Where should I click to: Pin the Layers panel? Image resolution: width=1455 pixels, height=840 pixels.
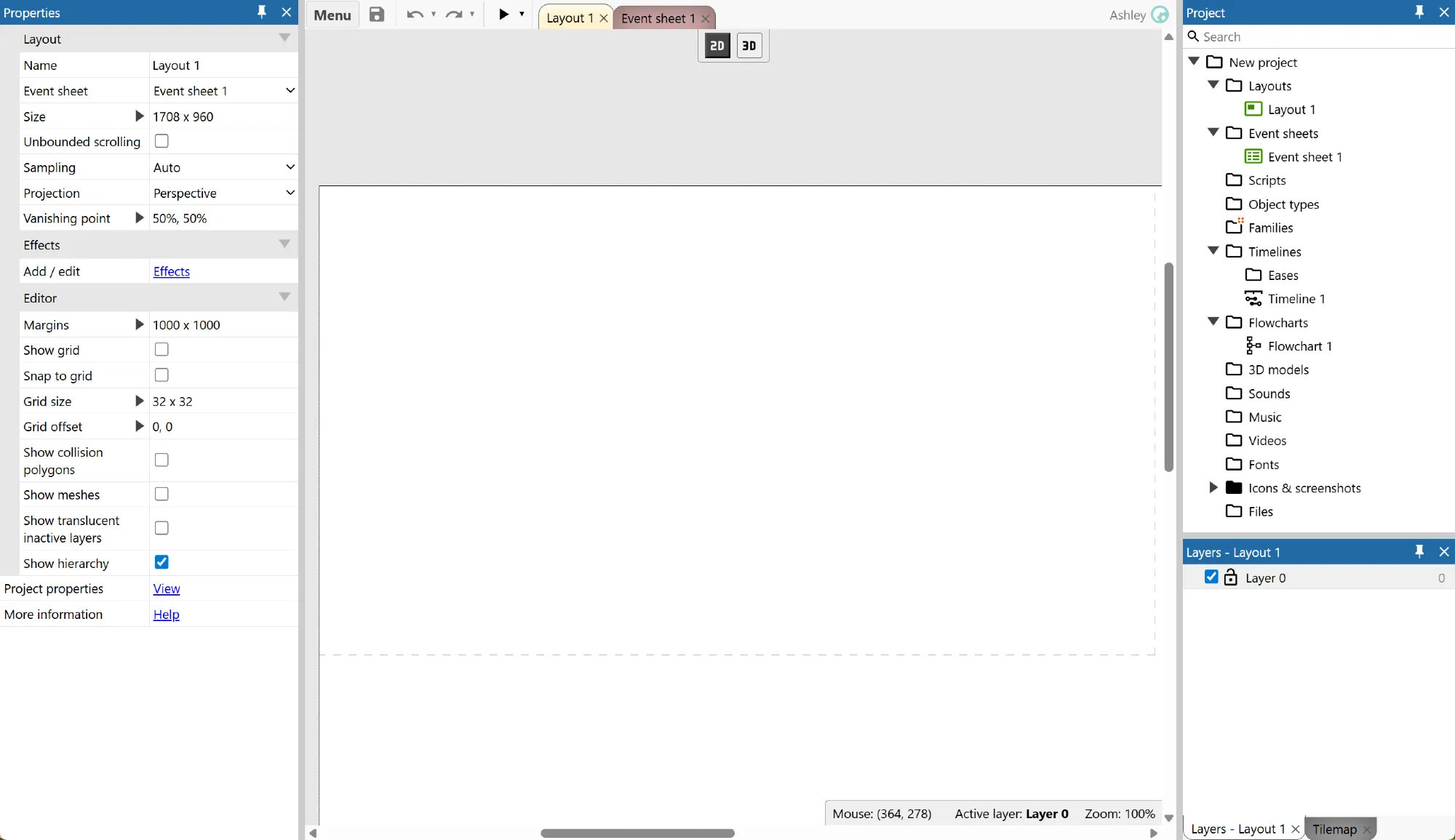(1419, 552)
